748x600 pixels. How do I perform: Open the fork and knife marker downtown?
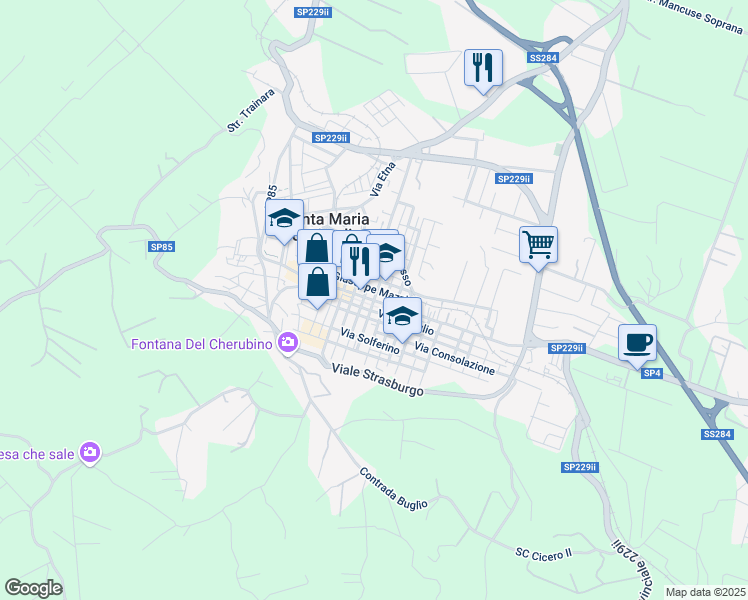pos(361,265)
